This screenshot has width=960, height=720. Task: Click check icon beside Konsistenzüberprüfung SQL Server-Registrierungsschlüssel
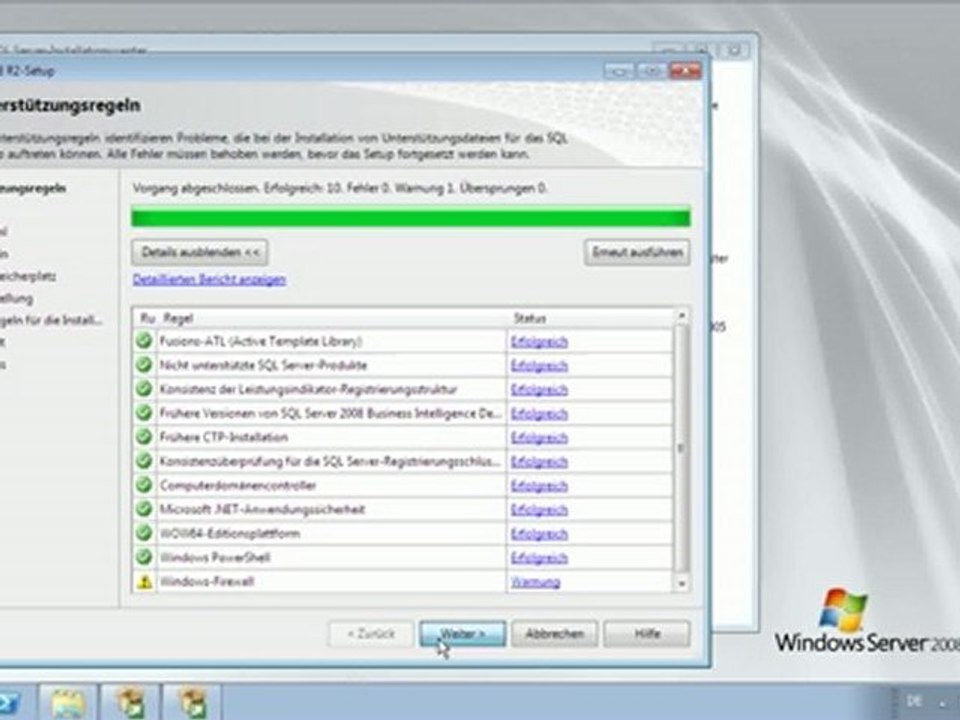click(x=144, y=460)
